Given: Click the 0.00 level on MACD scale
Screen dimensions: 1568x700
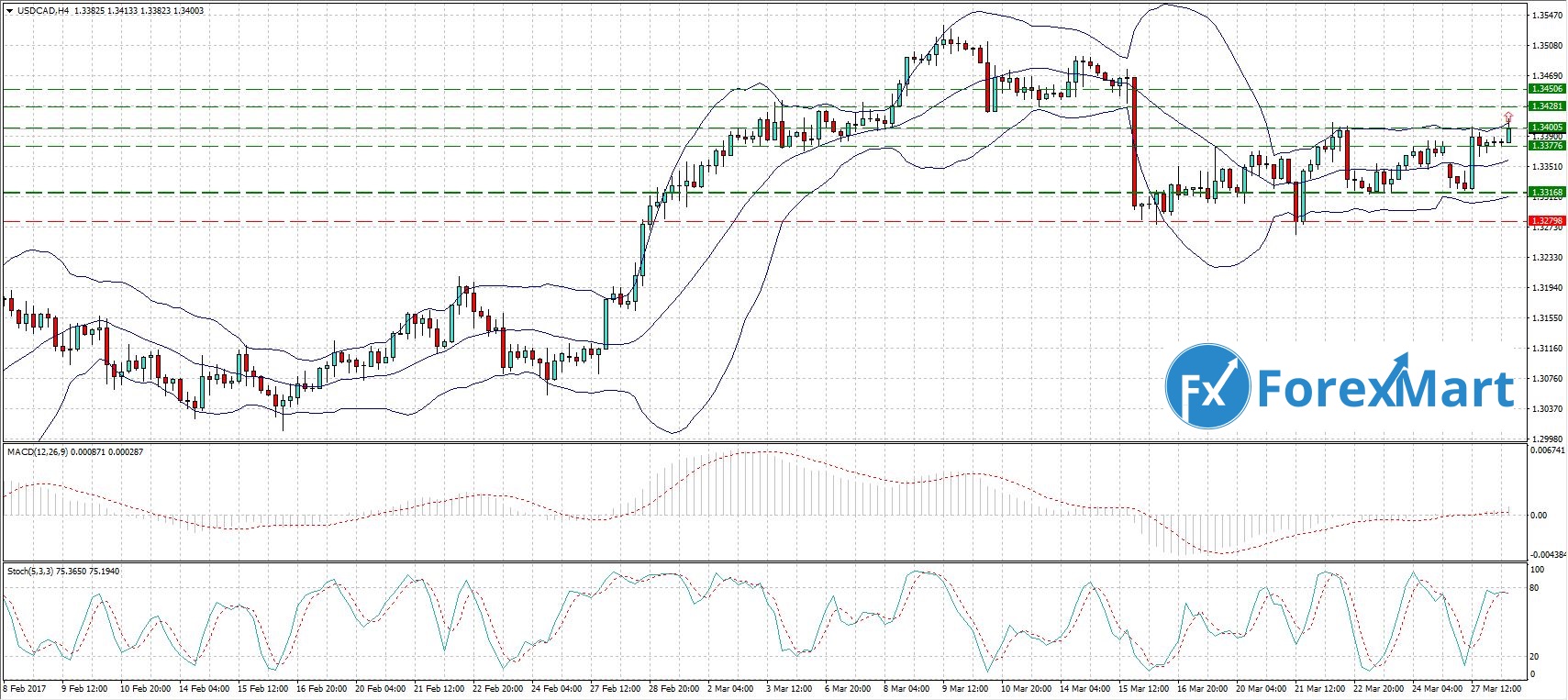Looking at the screenshot, I should click(x=1538, y=516).
